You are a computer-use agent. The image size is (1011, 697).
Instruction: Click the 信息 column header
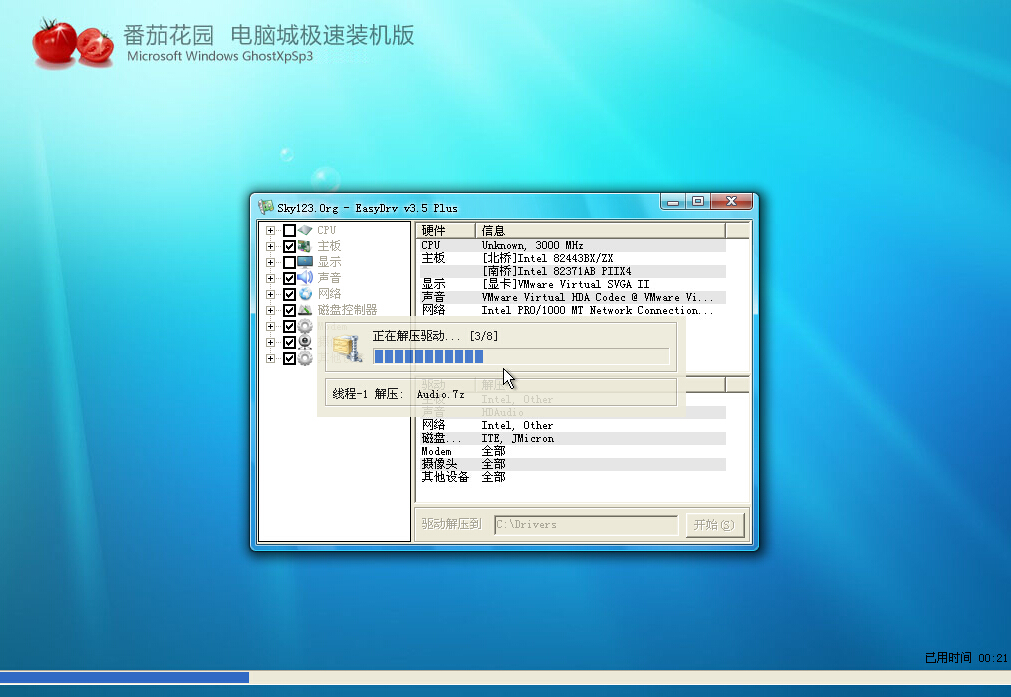point(600,230)
